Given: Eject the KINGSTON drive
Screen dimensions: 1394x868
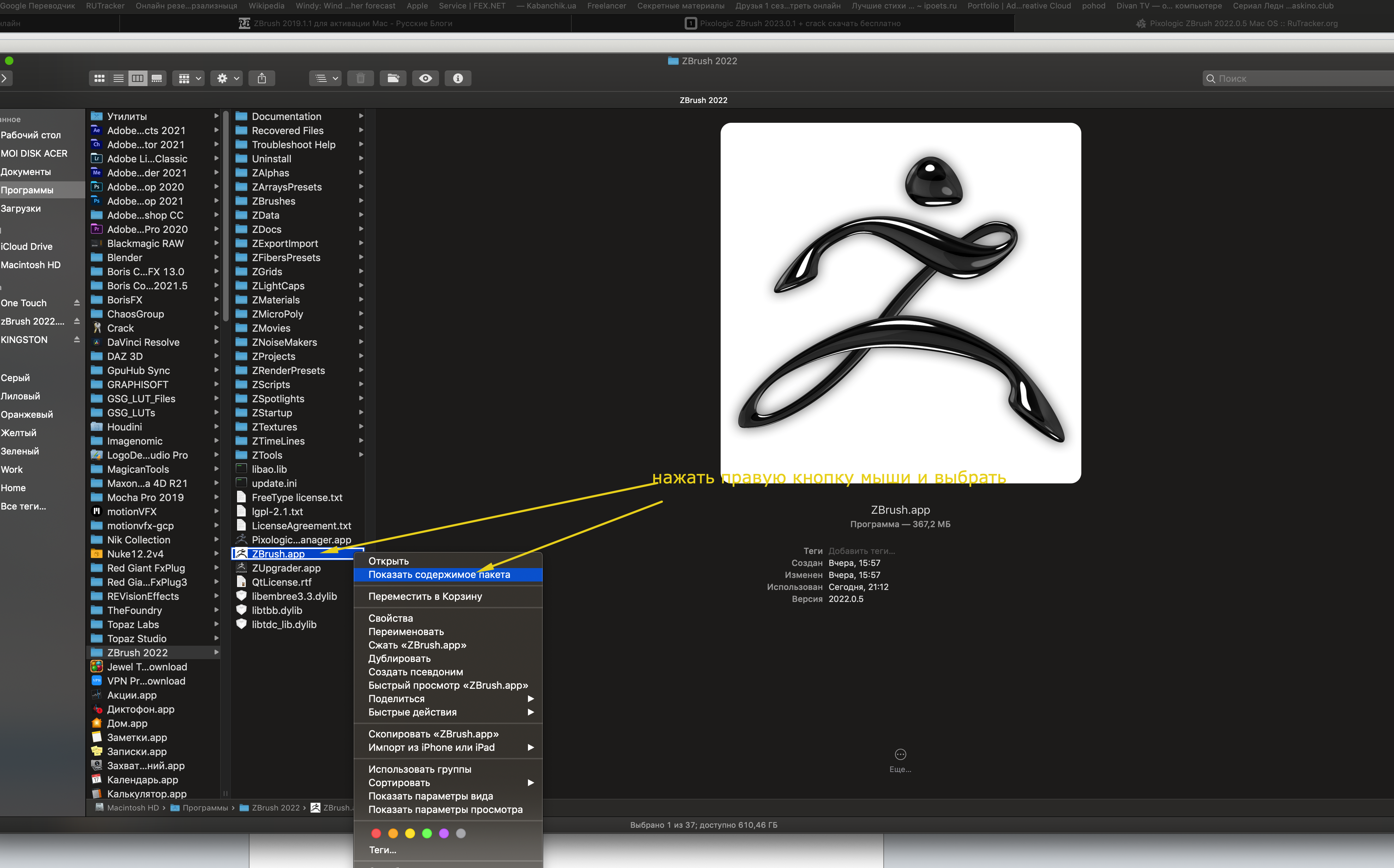Looking at the screenshot, I should point(77,339).
